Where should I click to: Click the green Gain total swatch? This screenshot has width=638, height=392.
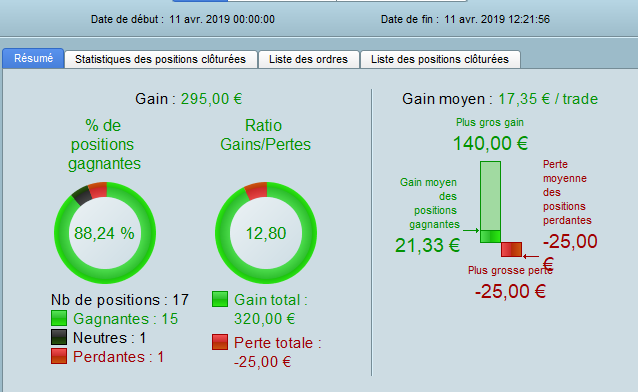coord(220,299)
